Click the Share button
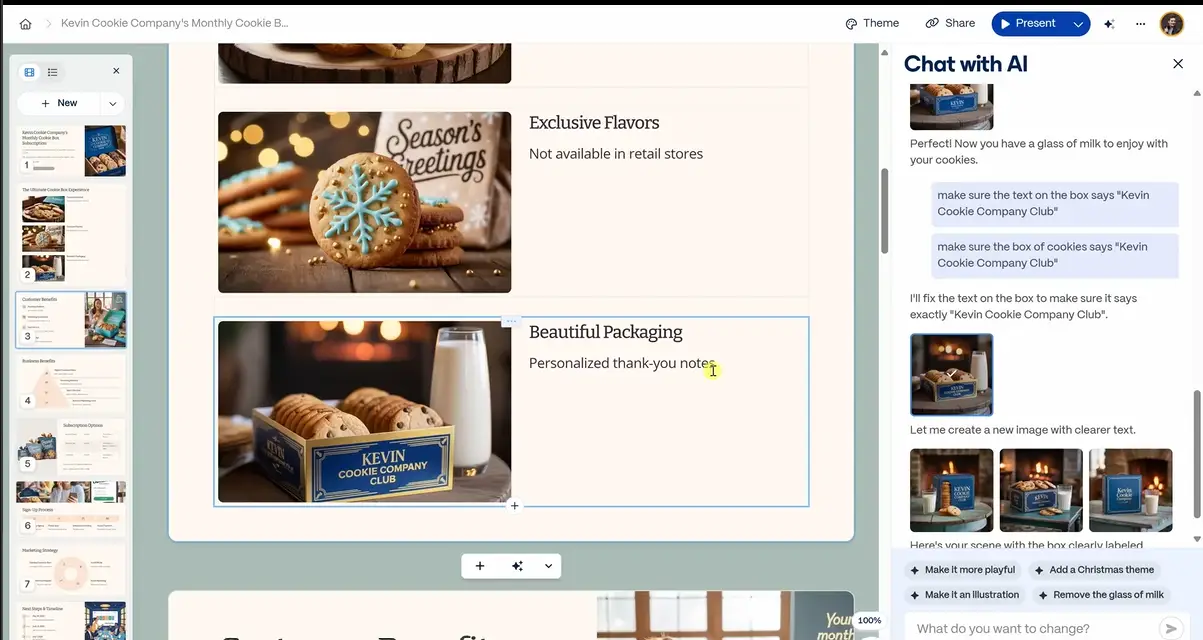The width and height of the screenshot is (1203, 640). click(x=950, y=23)
